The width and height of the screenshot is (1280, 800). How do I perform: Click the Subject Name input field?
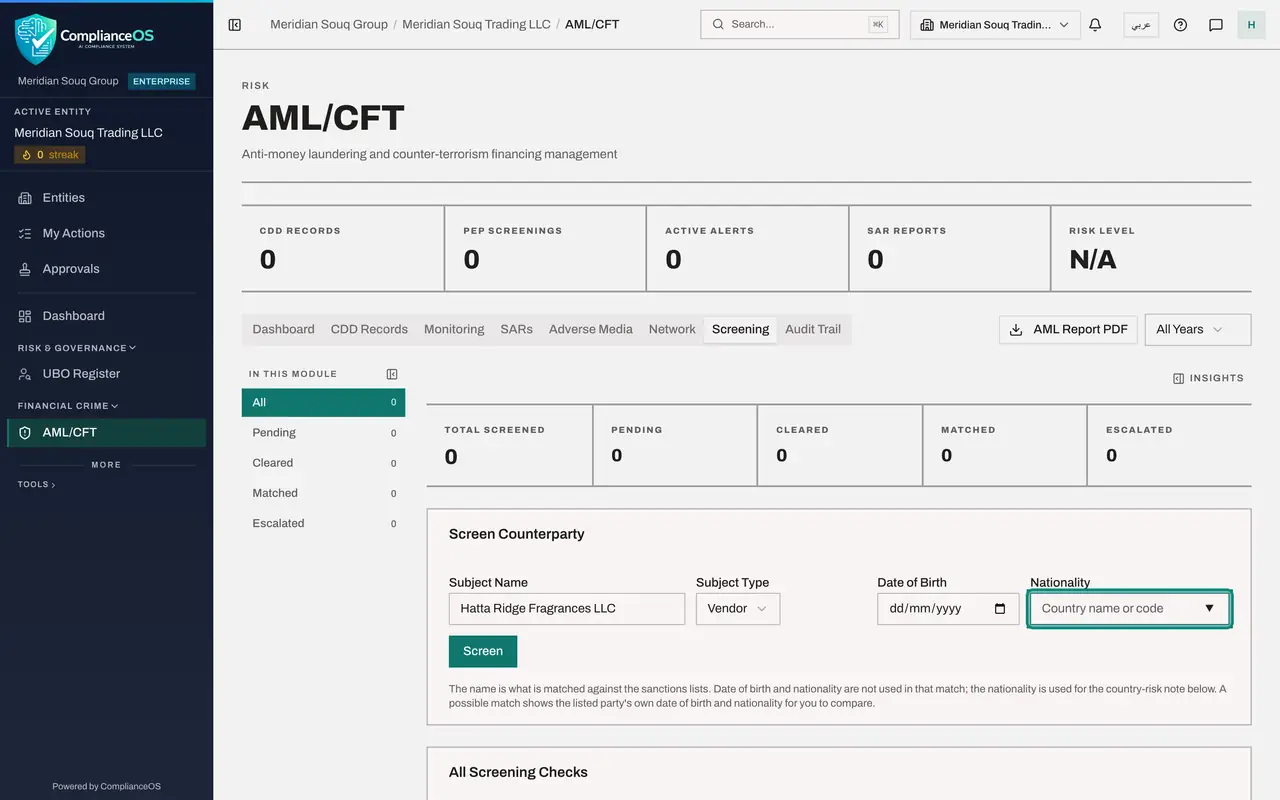pos(567,609)
